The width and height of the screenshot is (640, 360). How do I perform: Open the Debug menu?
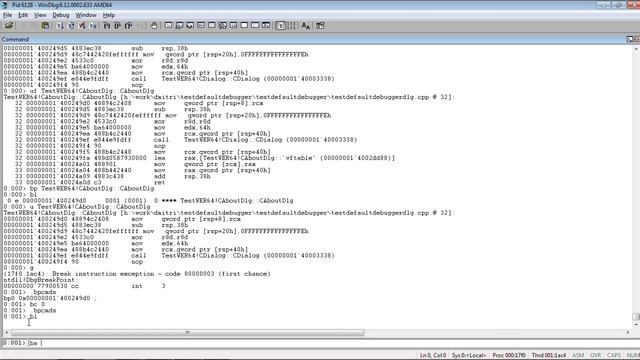(61, 15)
